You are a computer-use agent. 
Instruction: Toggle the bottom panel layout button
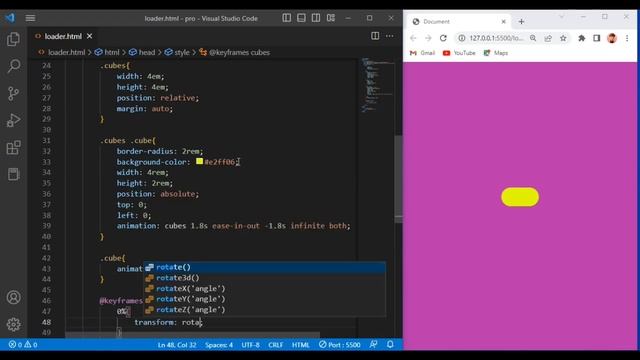pos(301,18)
